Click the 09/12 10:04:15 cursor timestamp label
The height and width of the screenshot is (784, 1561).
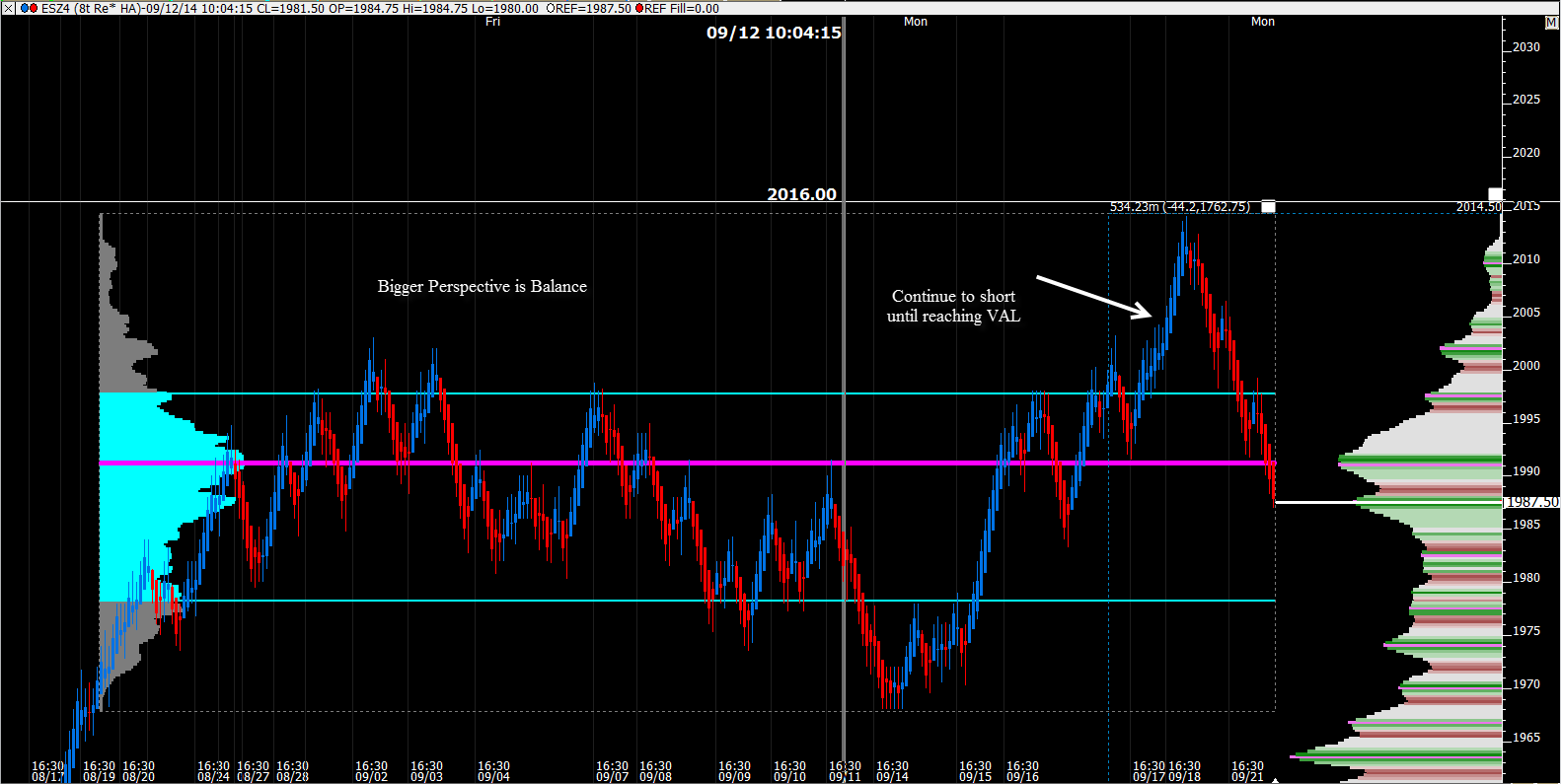click(x=774, y=33)
